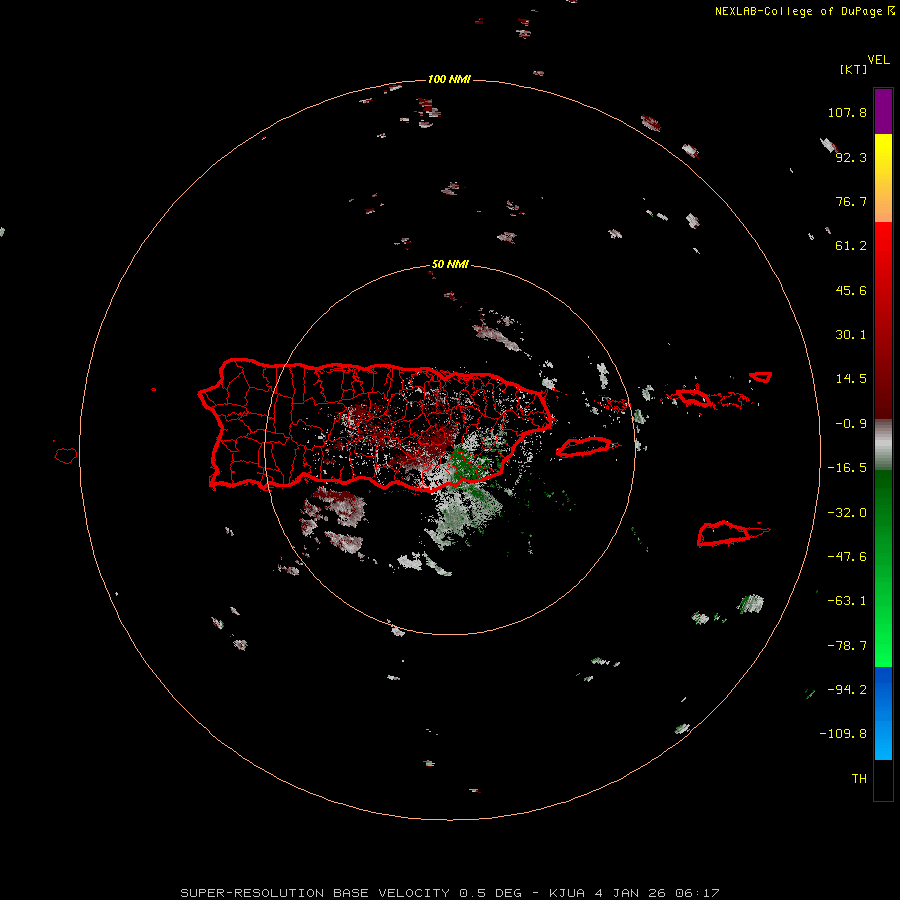The image size is (900, 900).
Task: Click the yellow-orange segment of color bar
Action: tap(883, 178)
